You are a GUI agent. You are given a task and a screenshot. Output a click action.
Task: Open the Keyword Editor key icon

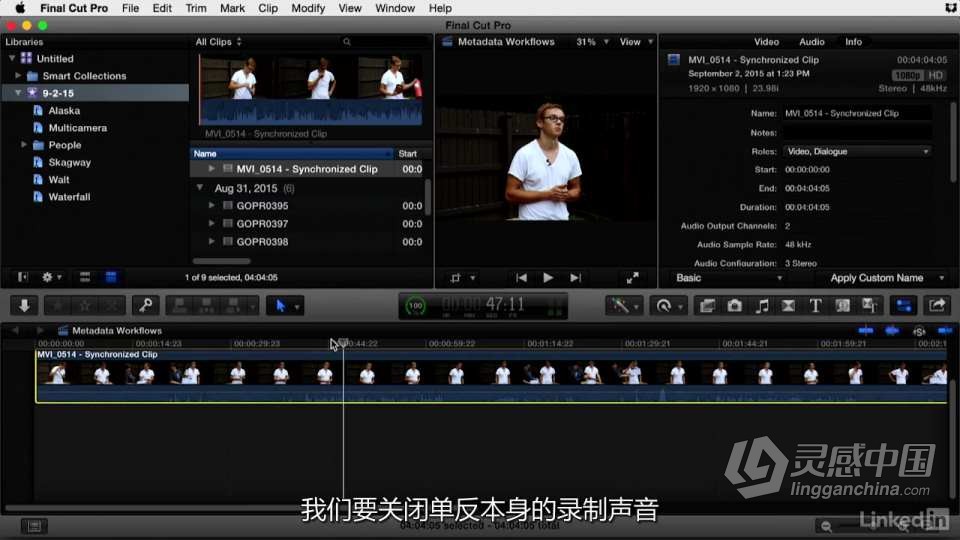click(x=146, y=306)
